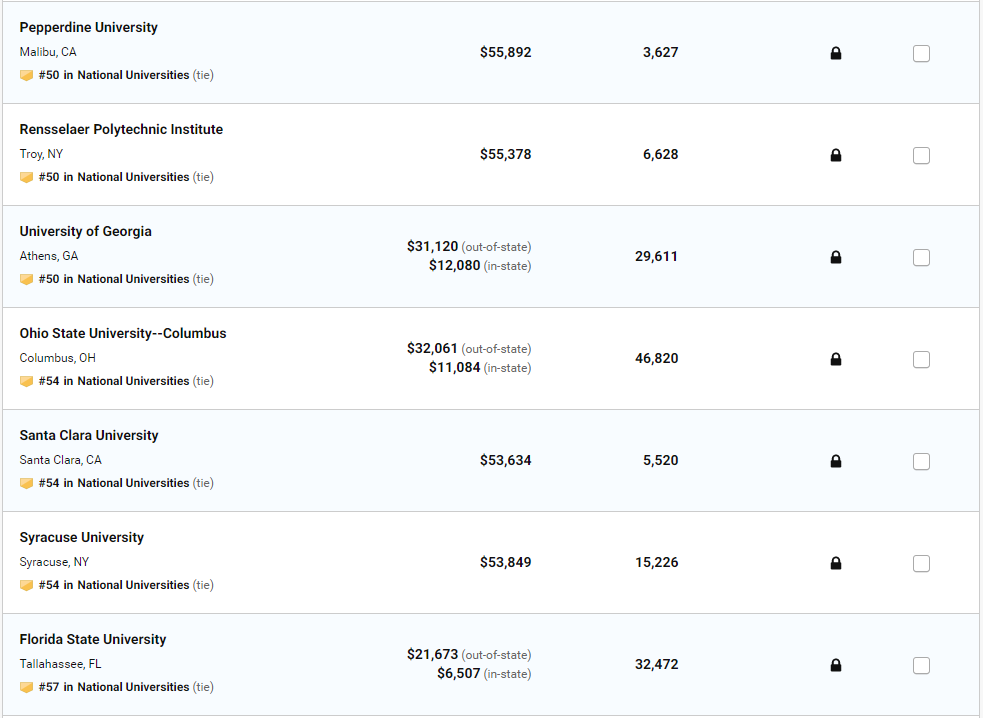Check the Florida State University checkbox

pos(921,665)
